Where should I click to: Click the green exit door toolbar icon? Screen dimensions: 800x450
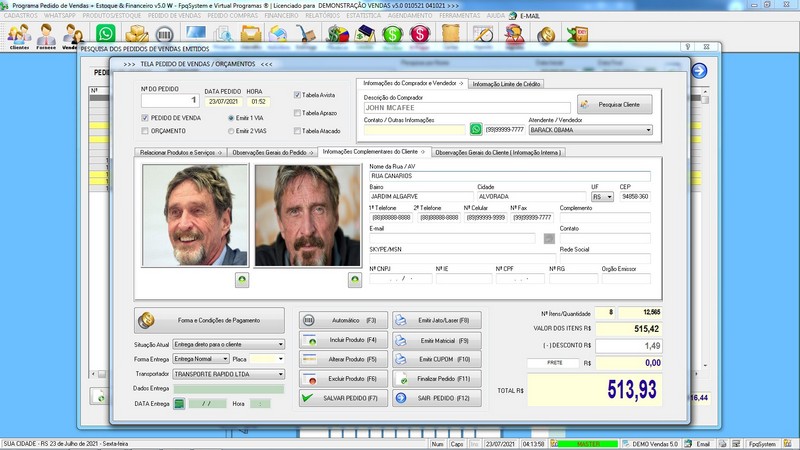click(x=578, y=35)
